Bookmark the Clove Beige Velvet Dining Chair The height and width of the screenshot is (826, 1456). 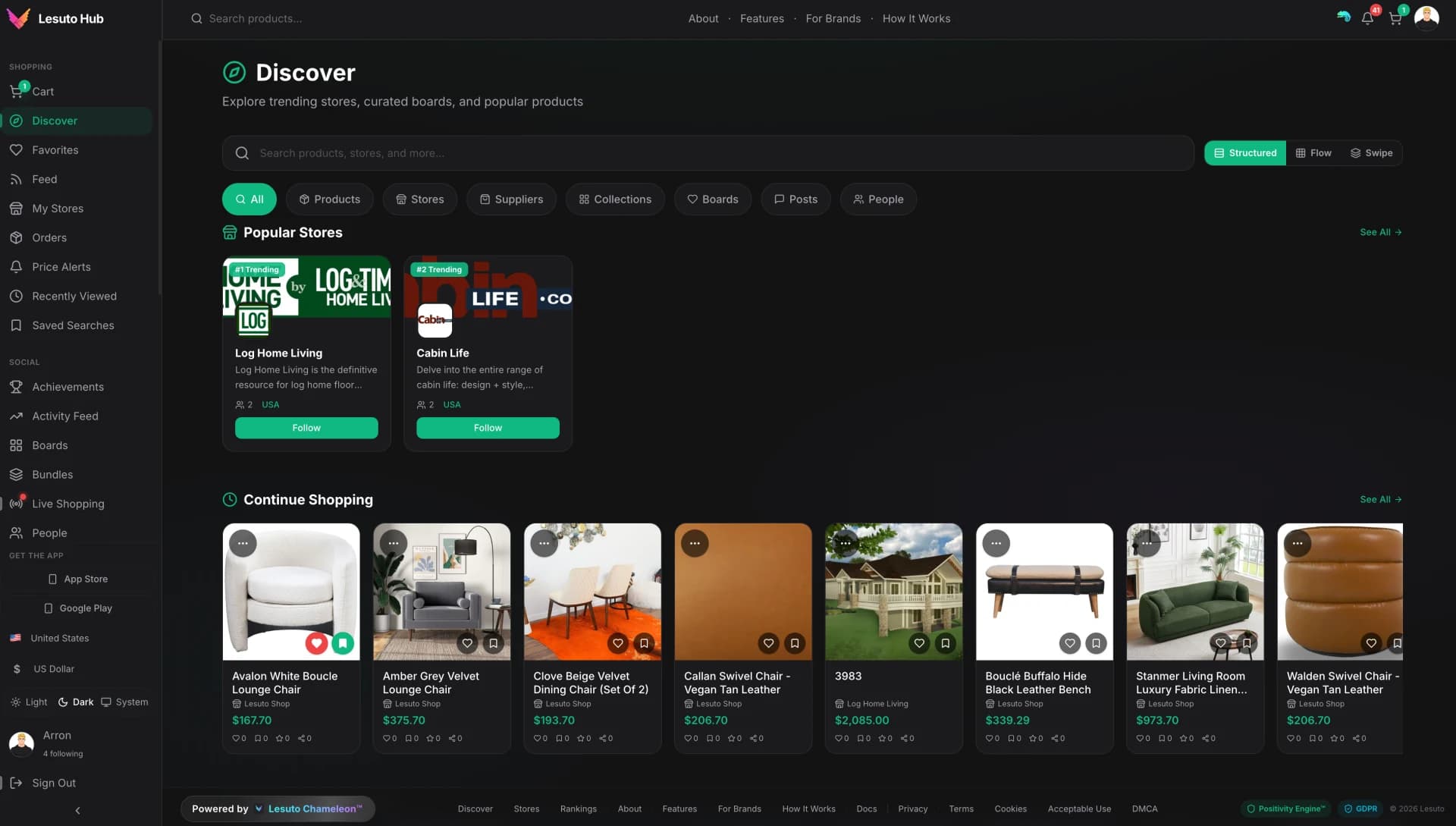click(x=644, y=643)
